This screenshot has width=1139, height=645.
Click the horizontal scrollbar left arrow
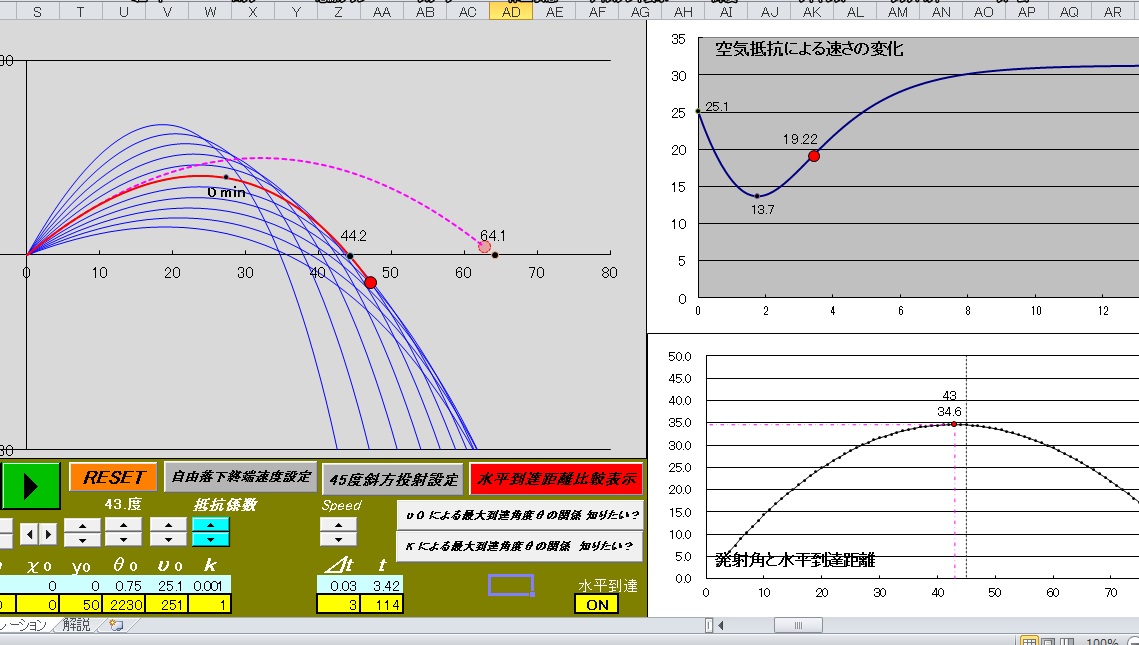click(x=721, y=625)
